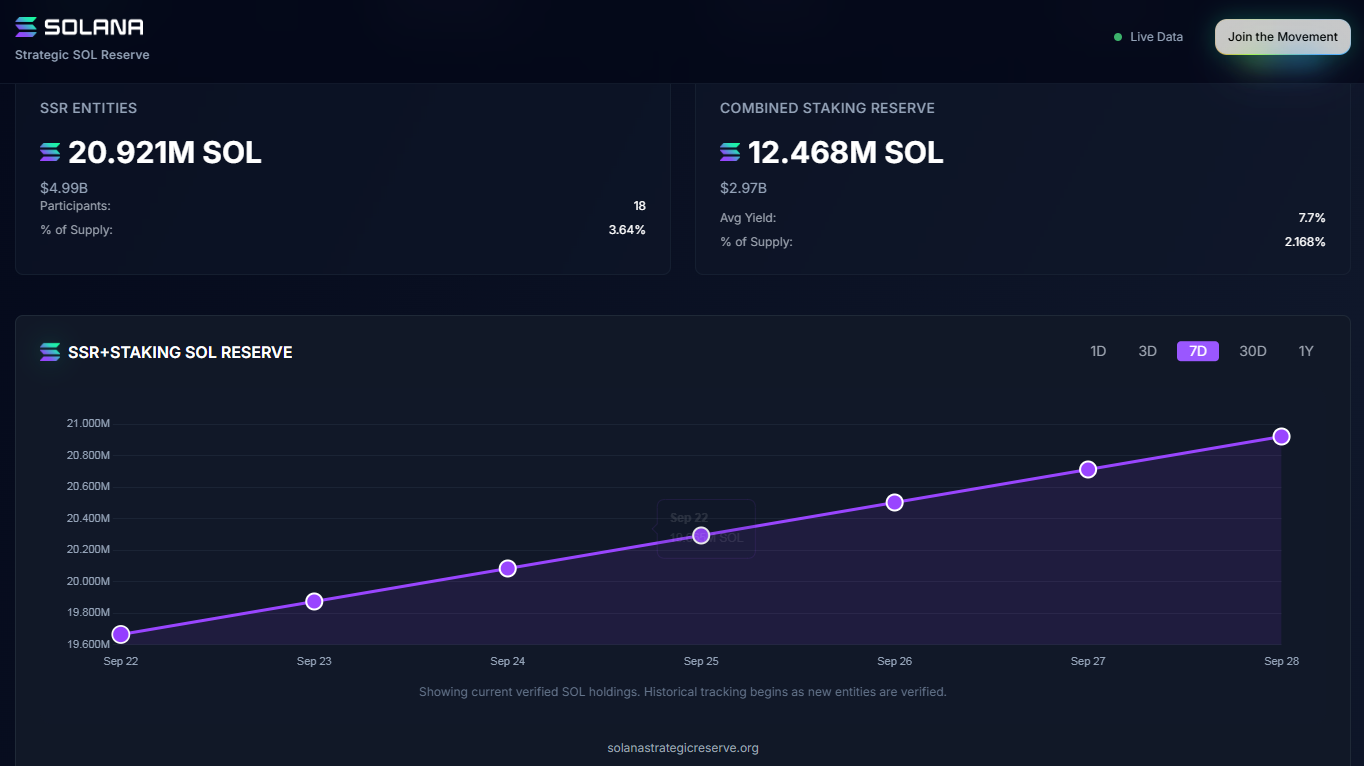Click the 'Showing current verified SOL holdings' note
1364x766 pixels.
click(x=682, y=692)
